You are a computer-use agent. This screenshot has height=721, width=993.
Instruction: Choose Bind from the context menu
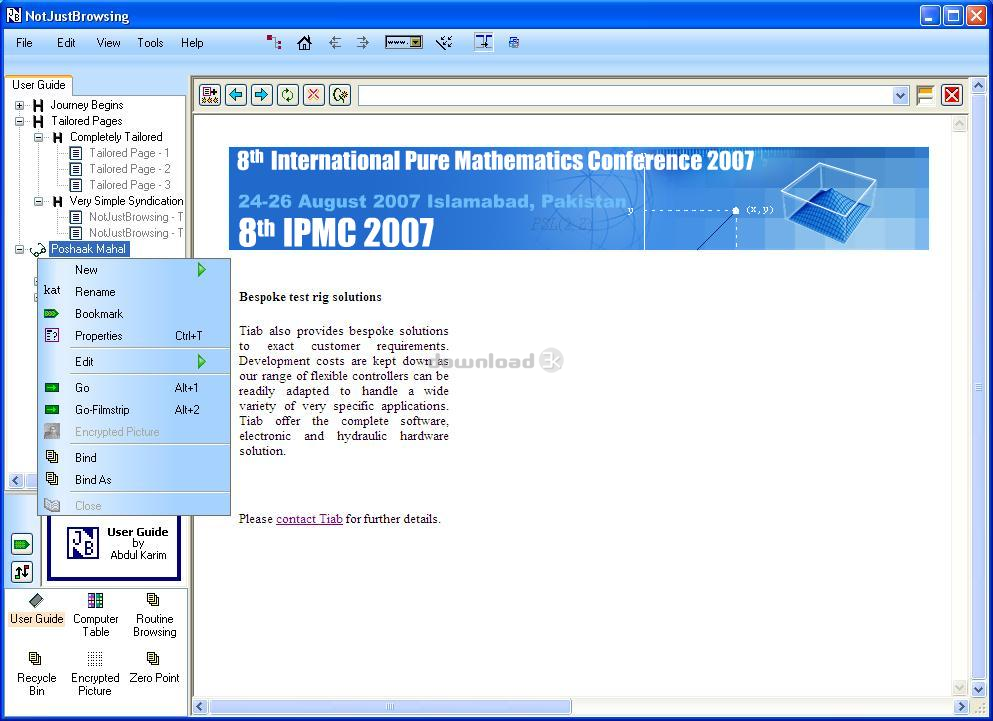(x=134, y=457)
